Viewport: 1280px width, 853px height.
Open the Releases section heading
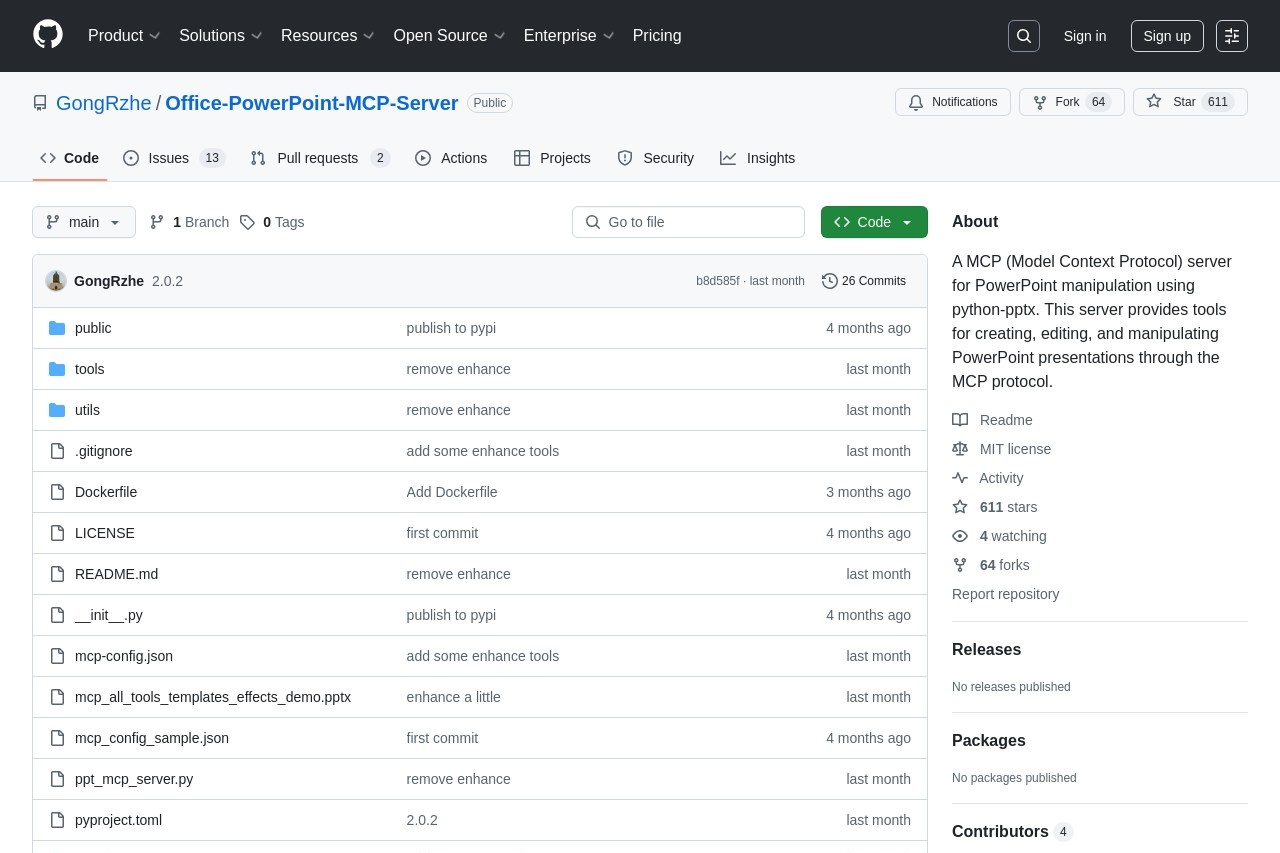tap(986, 650)
